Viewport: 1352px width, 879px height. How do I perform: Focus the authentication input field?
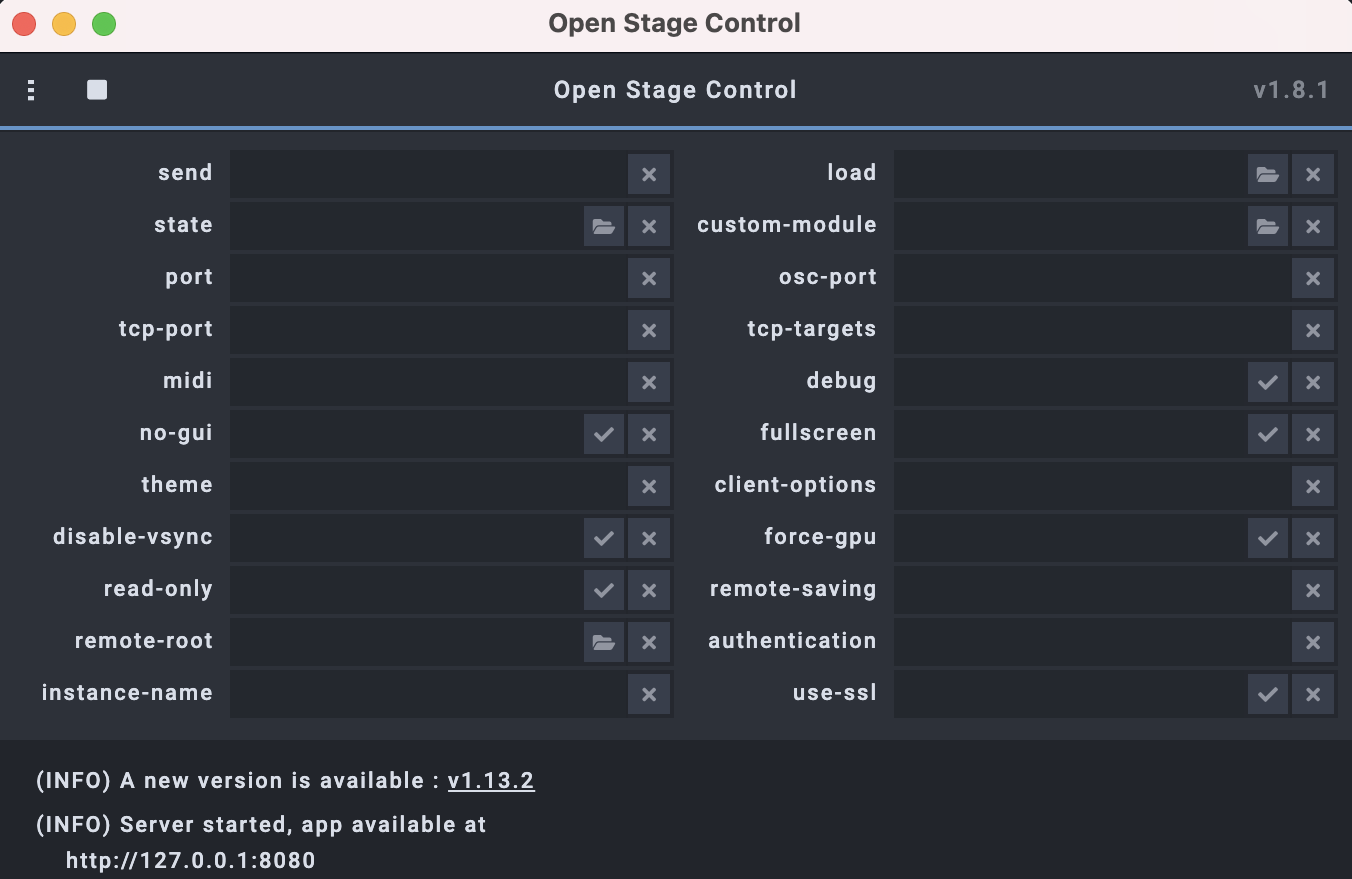coord(1092,642)
